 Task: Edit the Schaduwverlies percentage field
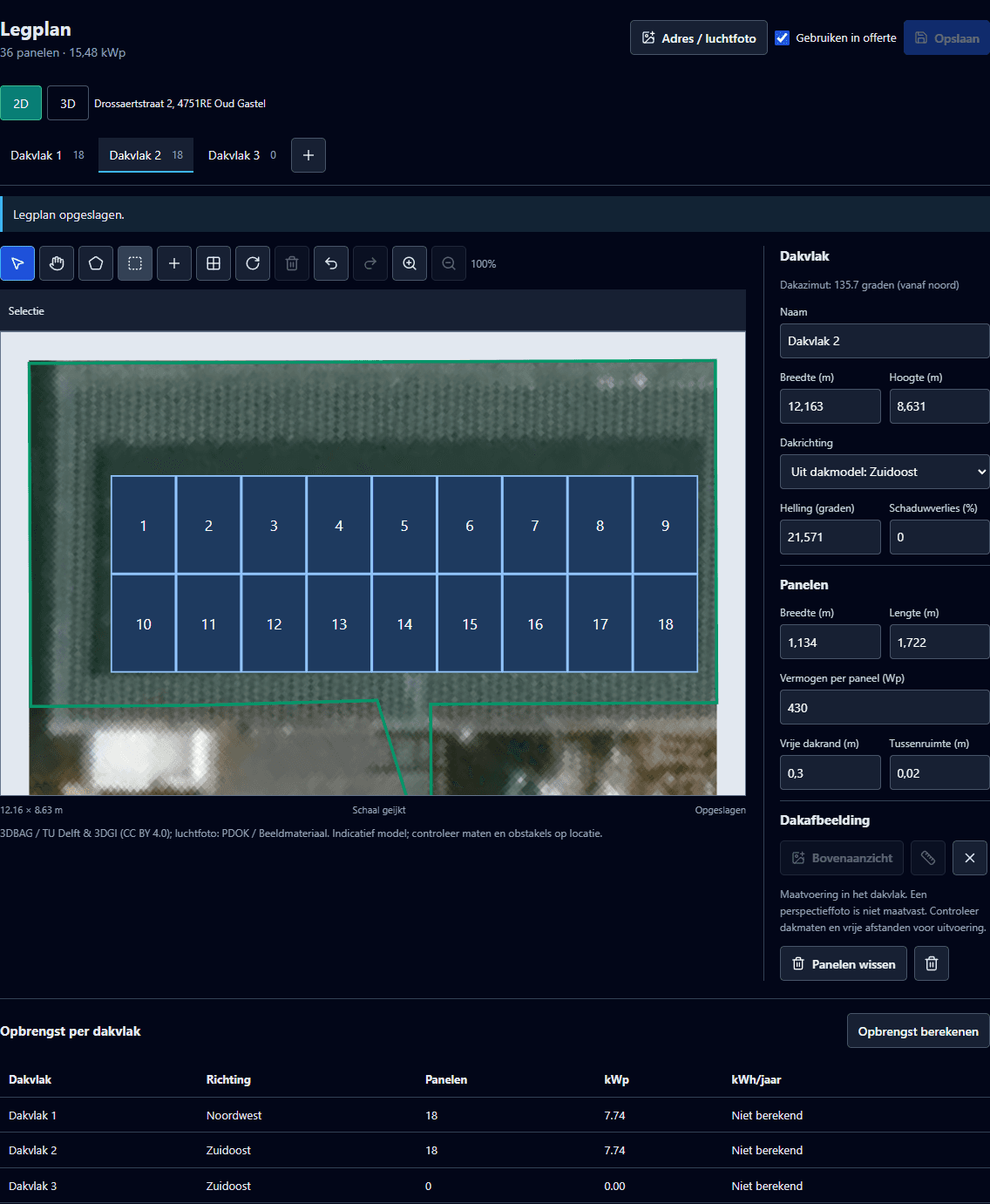pos(939,537)
